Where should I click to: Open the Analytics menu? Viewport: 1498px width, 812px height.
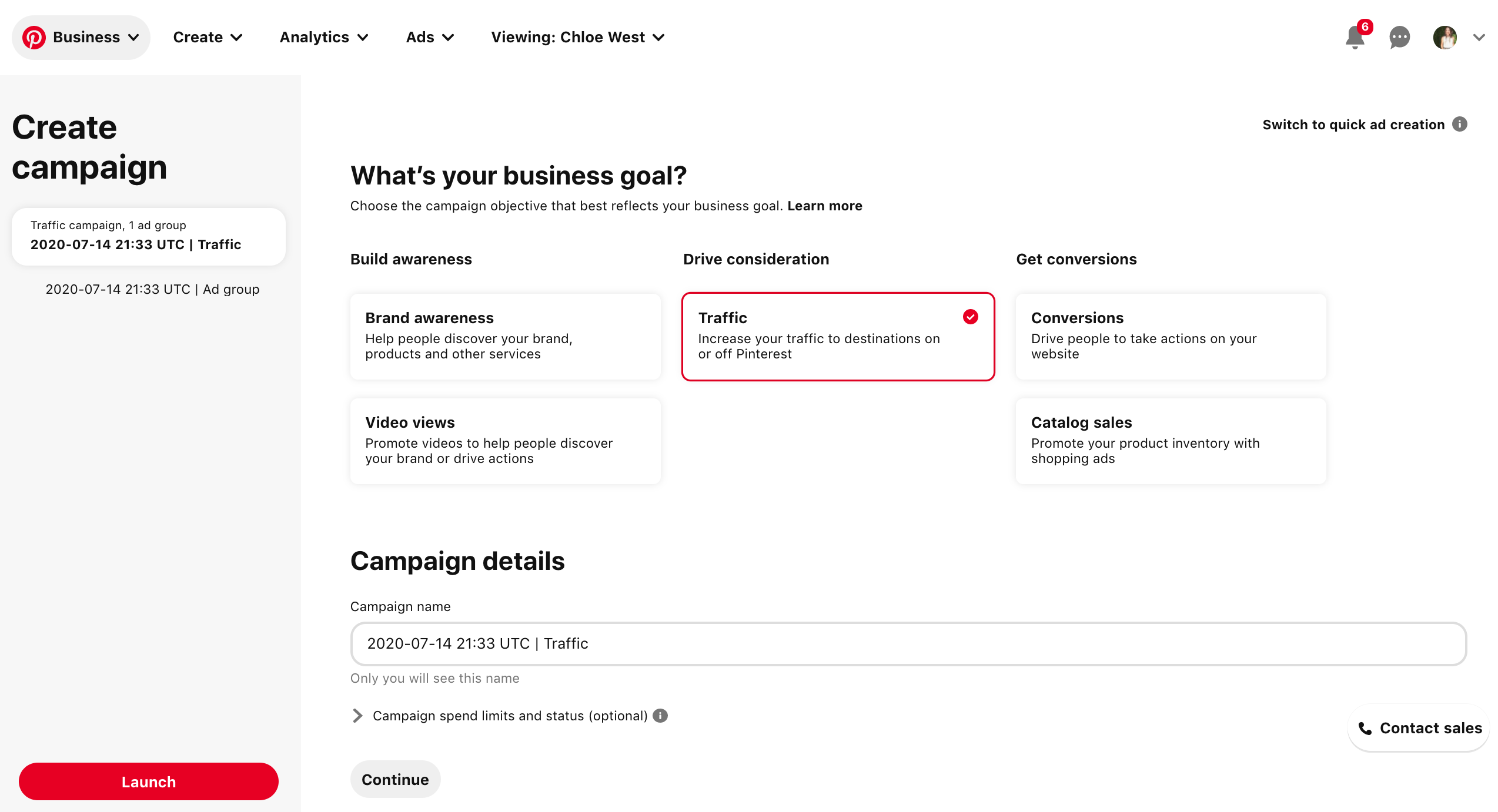pos(324,38)
